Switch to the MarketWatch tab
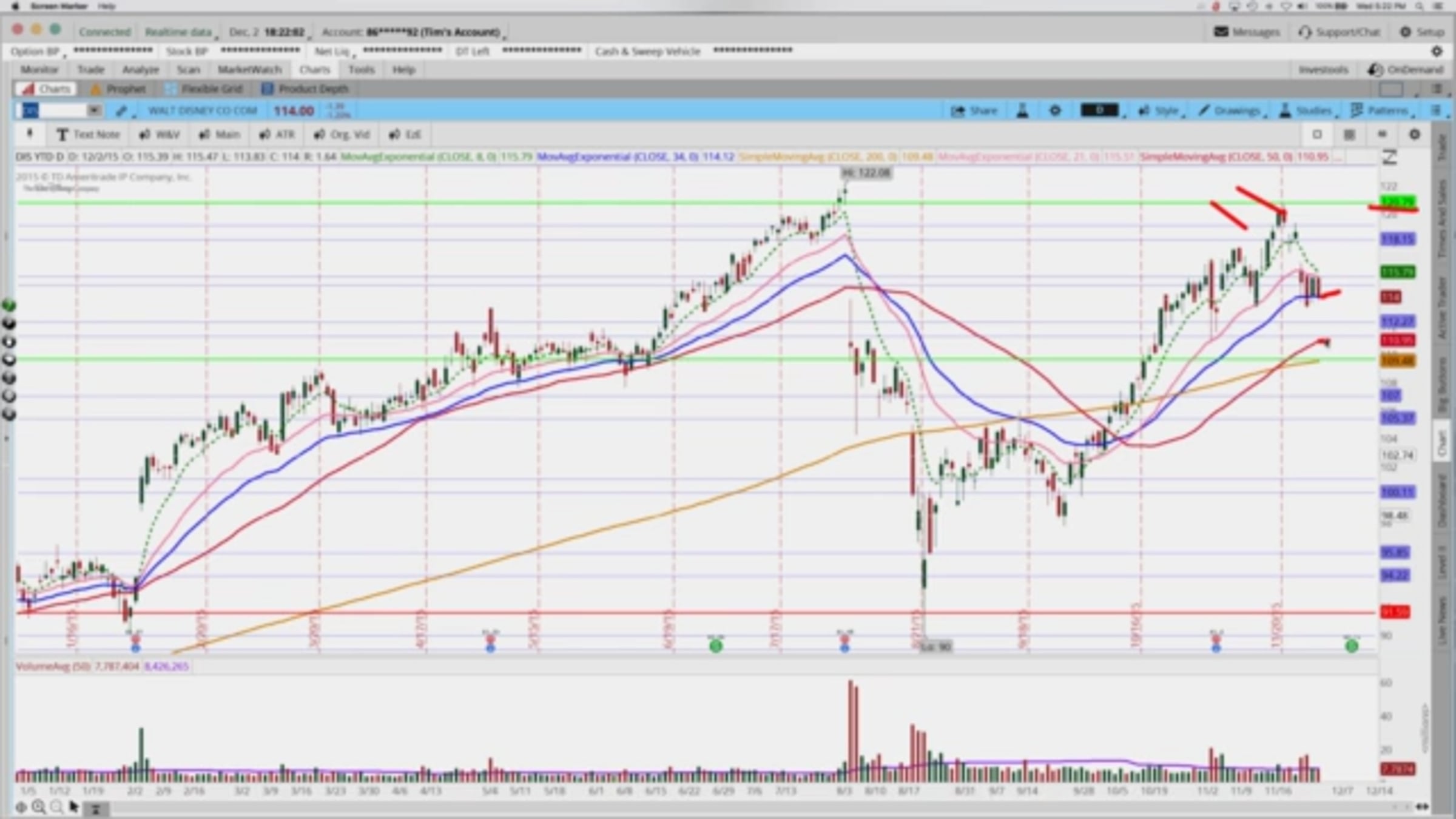 point(249,70)
